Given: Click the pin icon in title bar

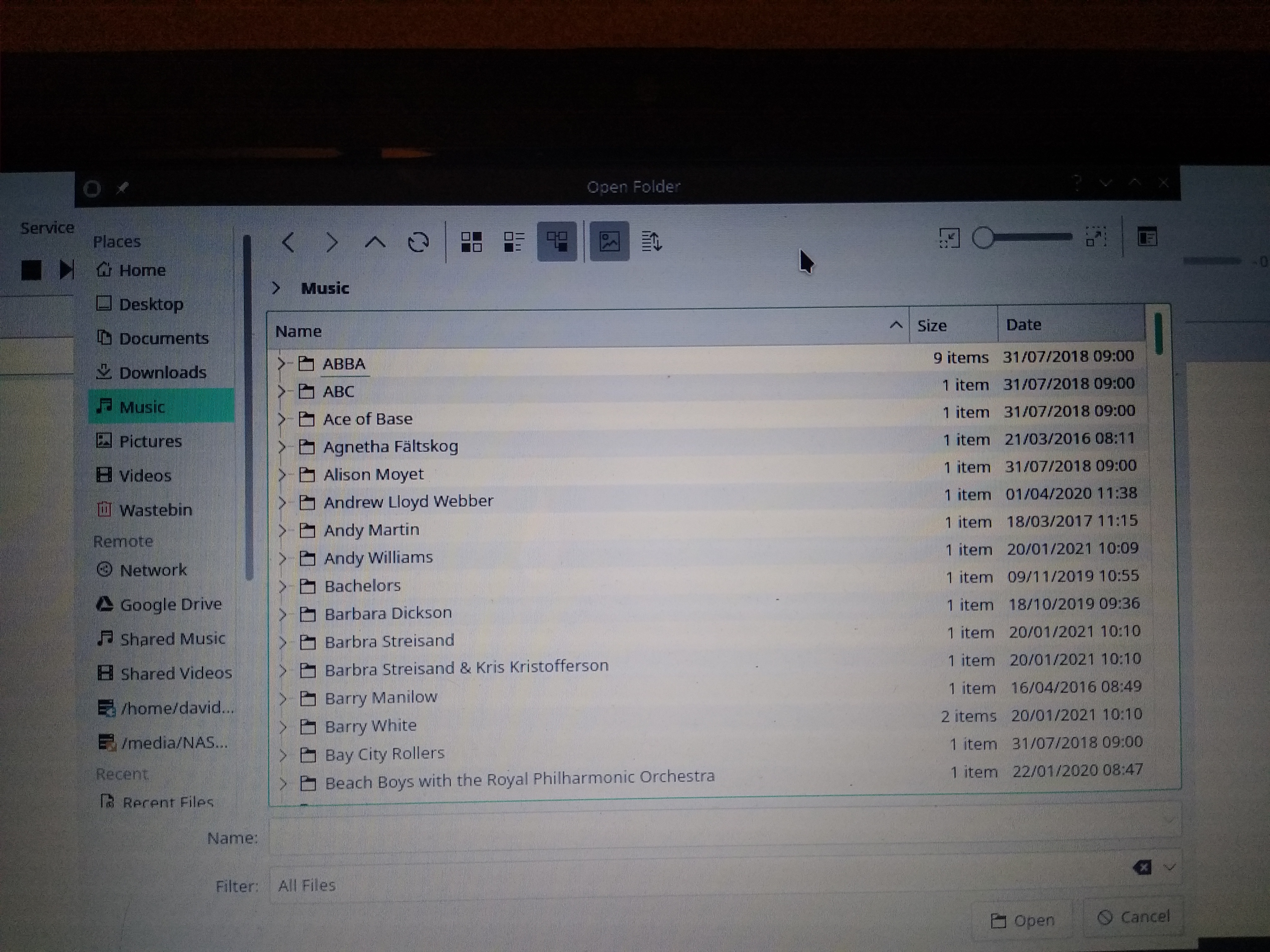Looking at the screenshot, I should point(122,188).
